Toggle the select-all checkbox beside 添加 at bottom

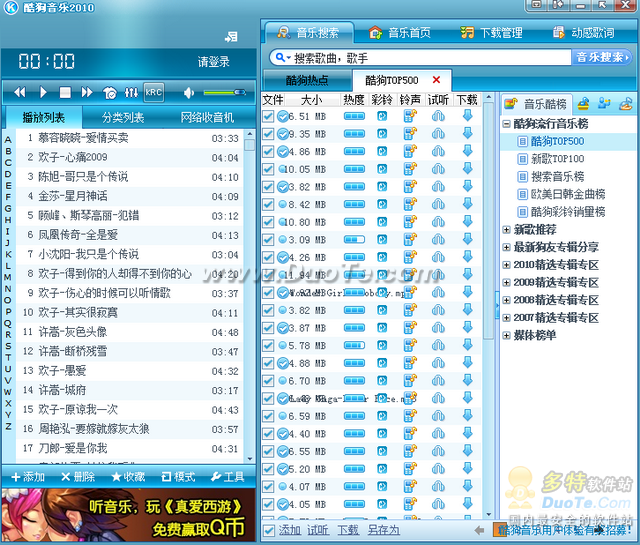coord(268,529)
